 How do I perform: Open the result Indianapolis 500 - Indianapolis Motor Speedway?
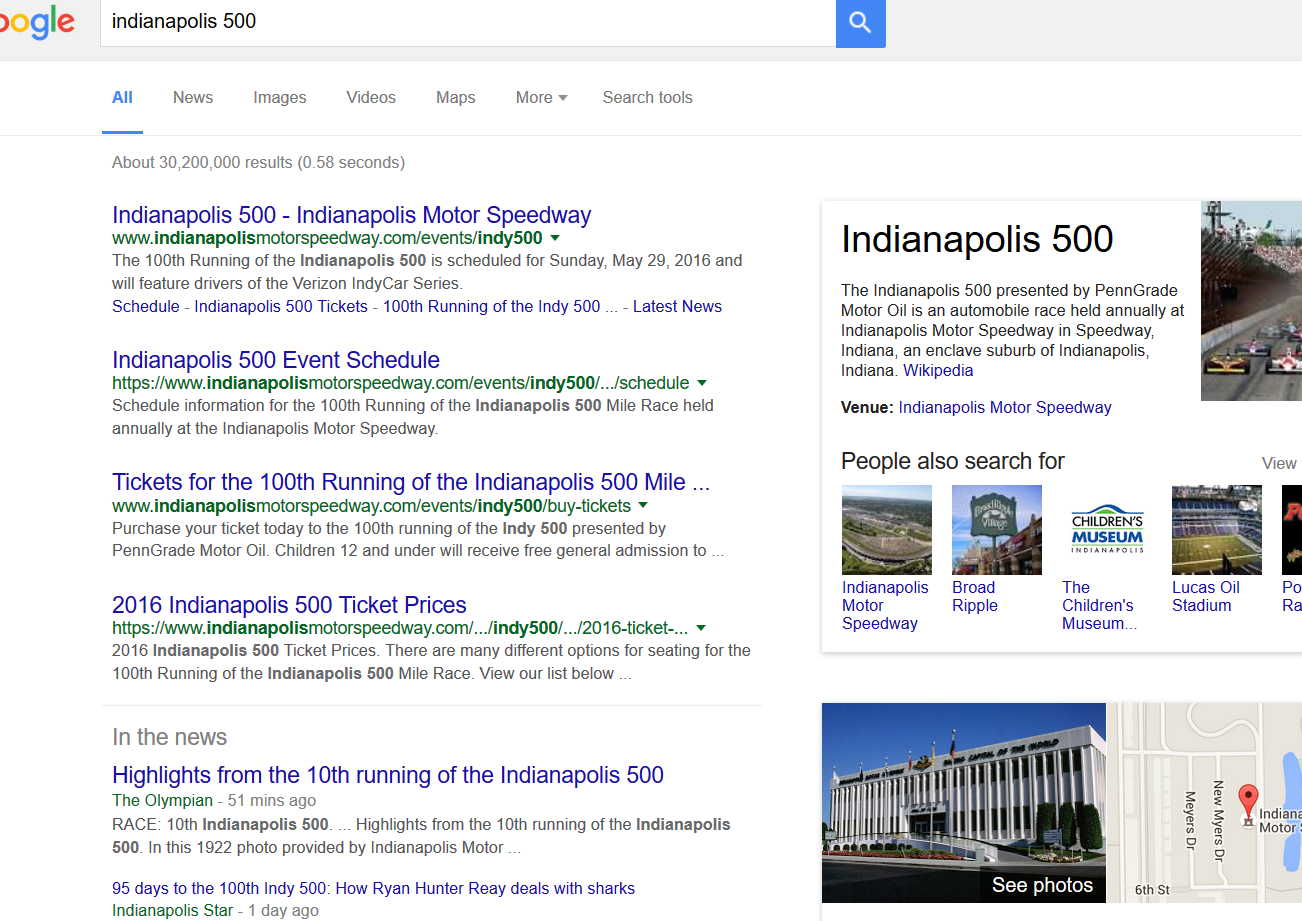[352, 215]
